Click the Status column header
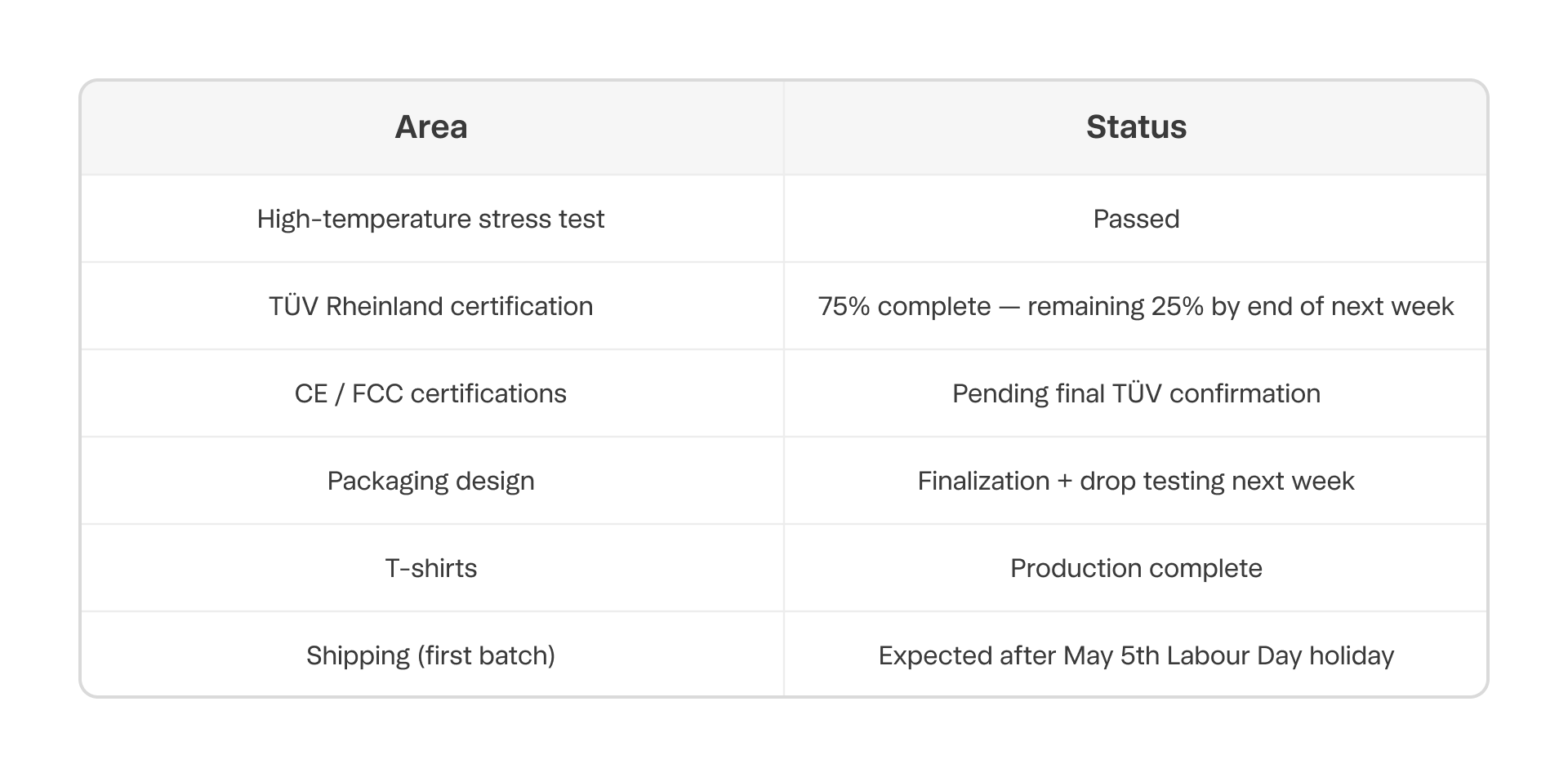 pyautogui.click(x=1136, y=127)
